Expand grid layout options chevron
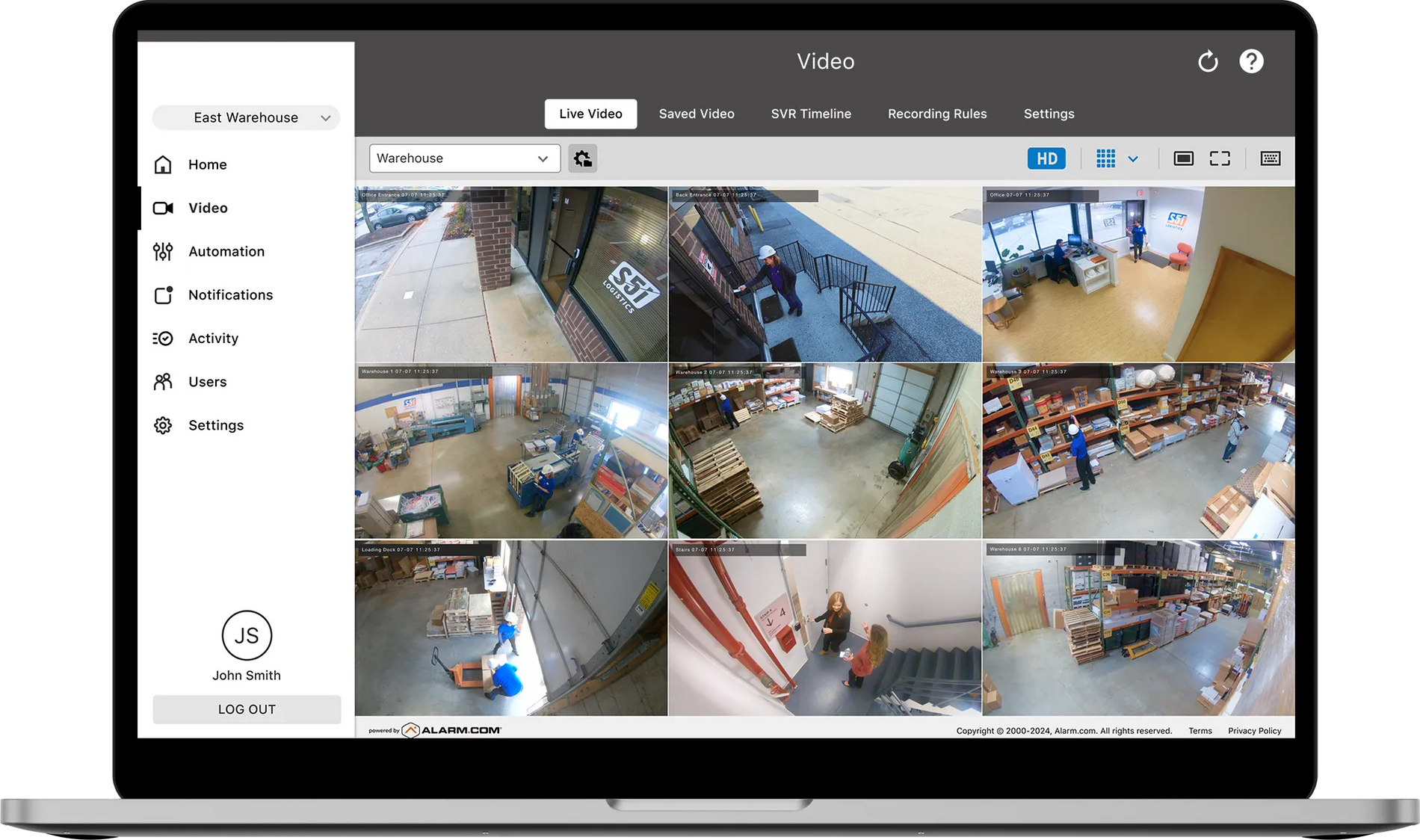1420x840 pixels. (x=1133, y=159)
